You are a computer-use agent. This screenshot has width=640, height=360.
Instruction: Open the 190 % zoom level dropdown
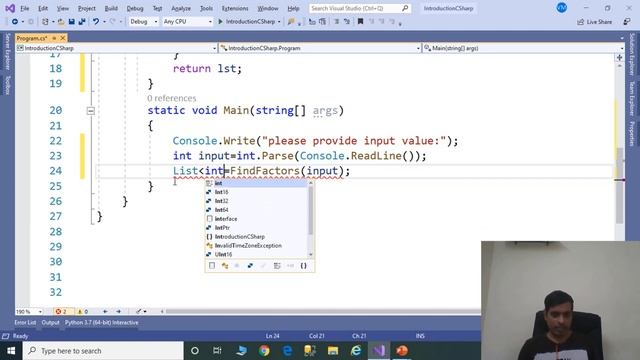pos(29,311)
